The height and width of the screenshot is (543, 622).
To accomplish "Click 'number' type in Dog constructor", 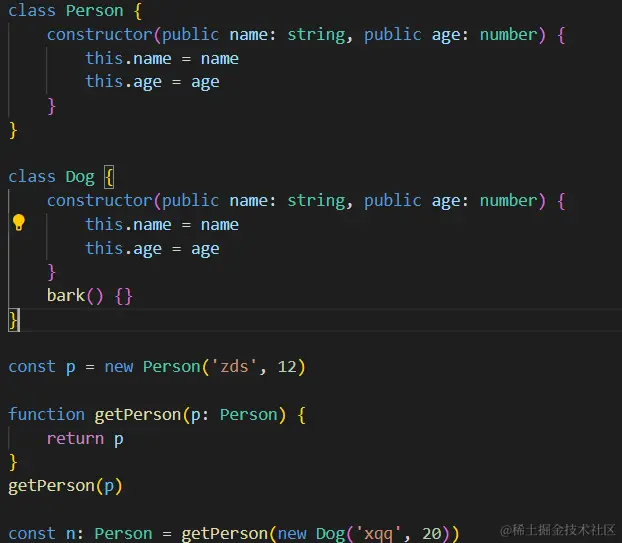I will [509, 201].
